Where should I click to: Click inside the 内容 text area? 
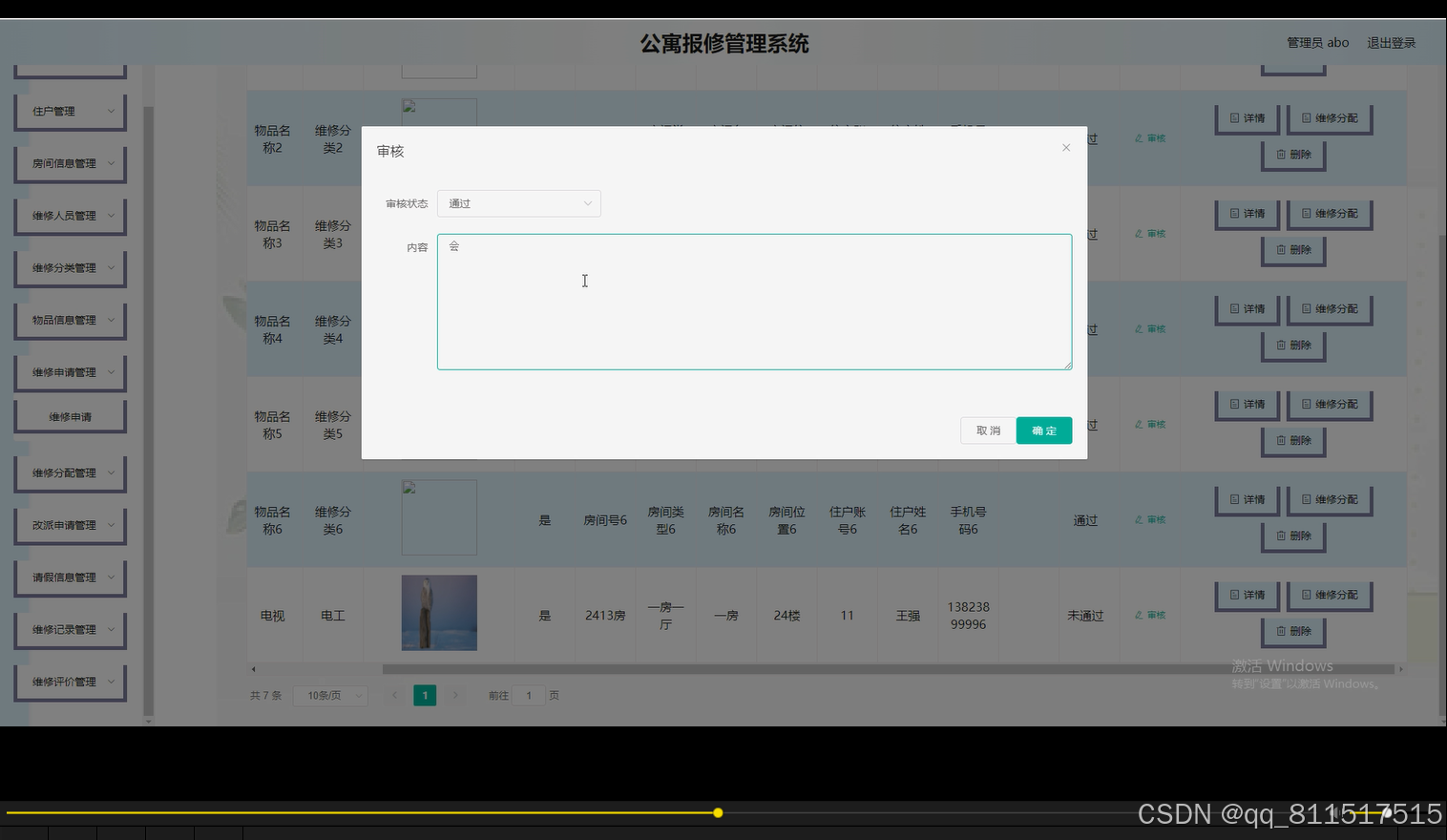pos(754,302)
